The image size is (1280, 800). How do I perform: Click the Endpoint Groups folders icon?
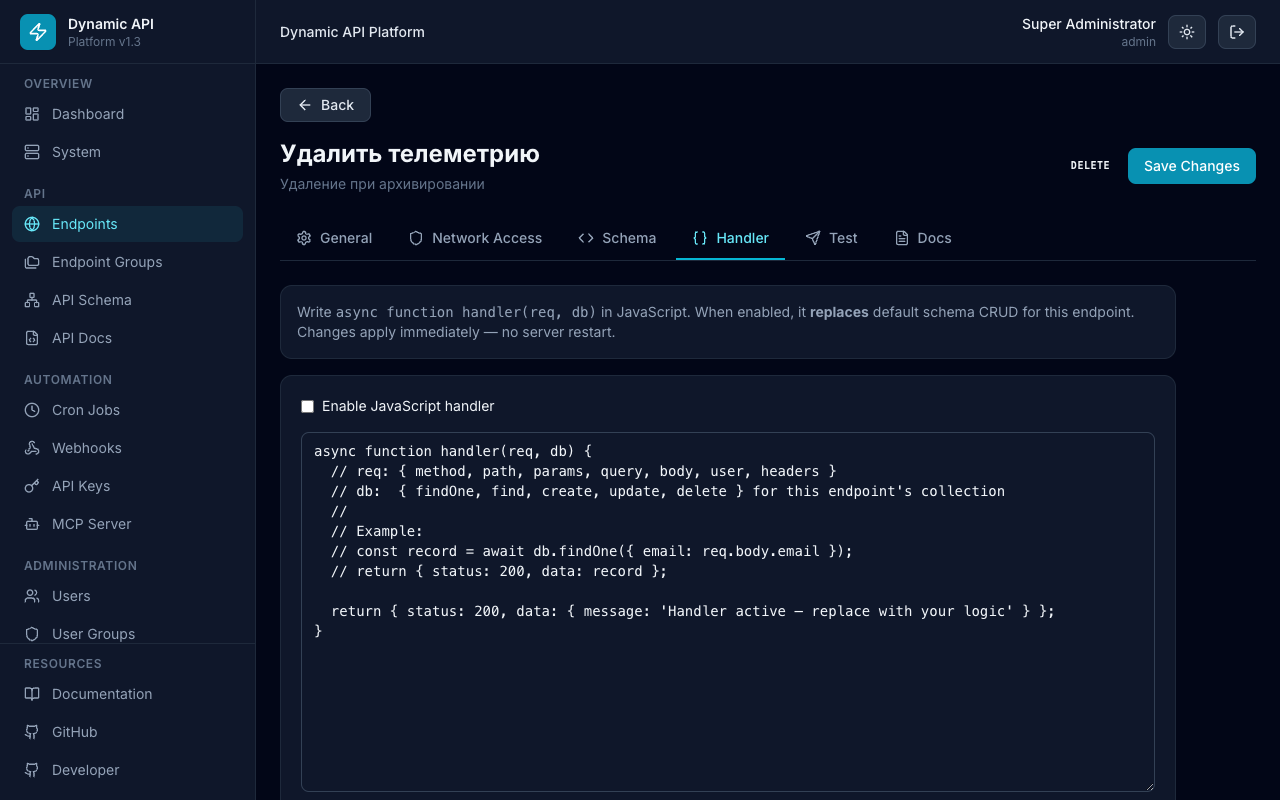[32, 262]
